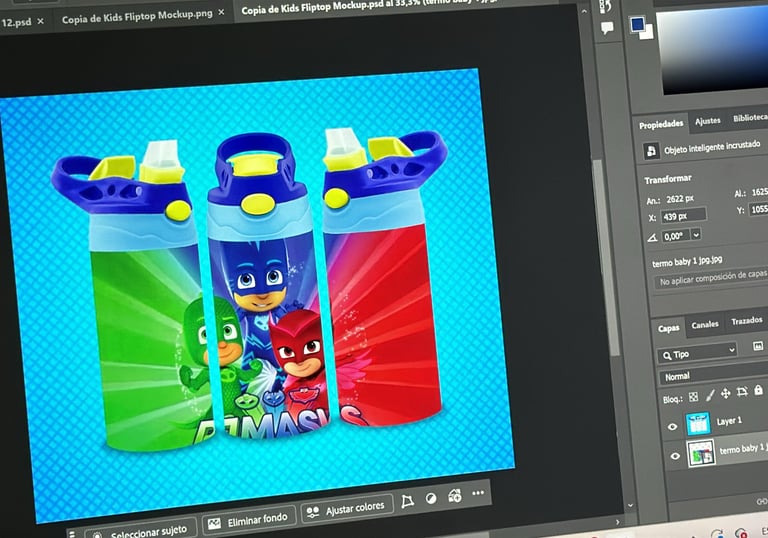This screenshot has width=768, height=538.
Task: Click the magnifier icon in the Tipo filter
Action: [667, 356]
